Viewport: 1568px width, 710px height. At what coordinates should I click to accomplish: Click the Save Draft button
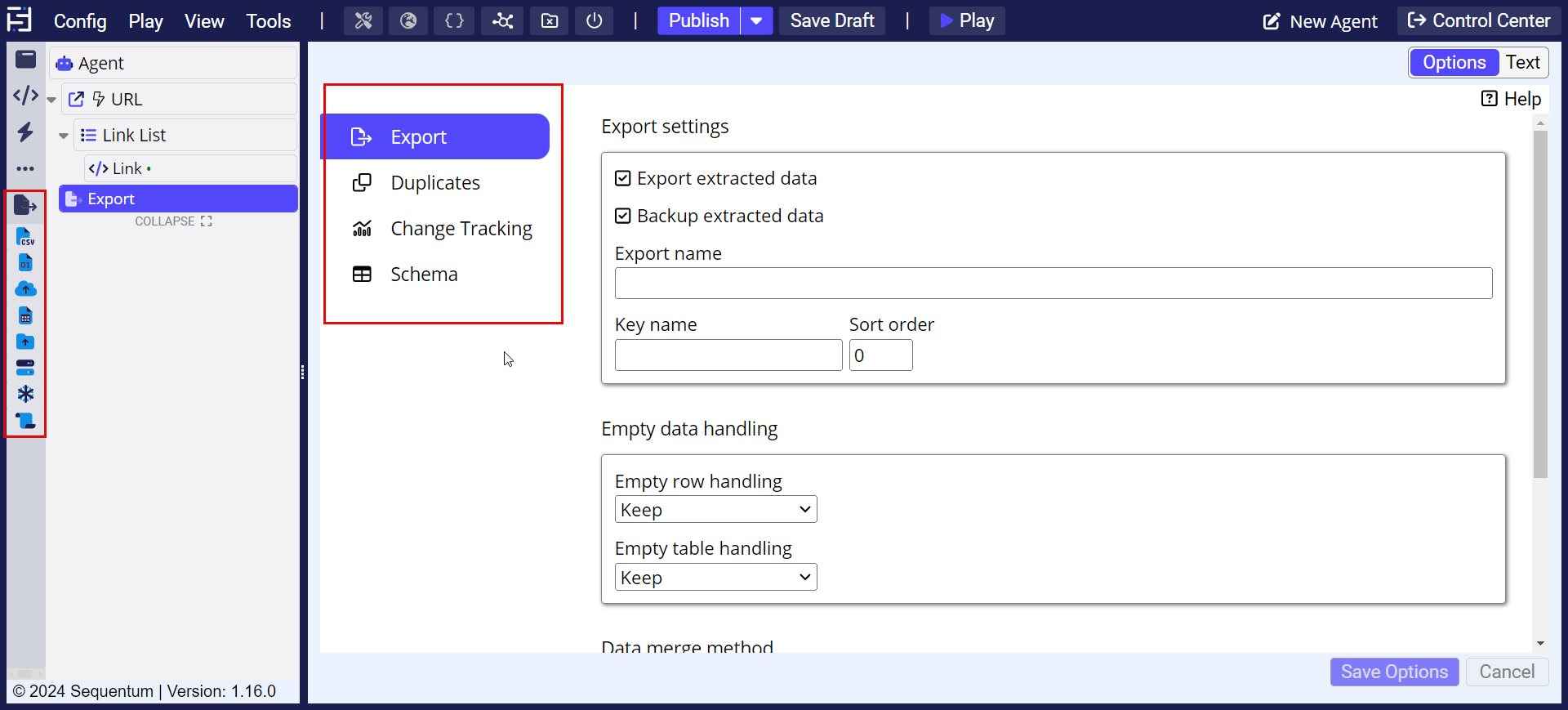click(832, 21)
